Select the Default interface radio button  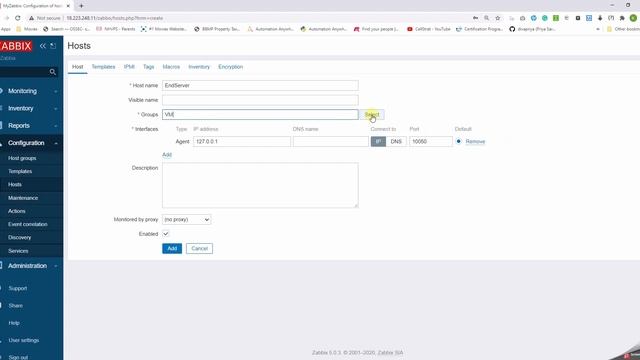pos(459,141)
